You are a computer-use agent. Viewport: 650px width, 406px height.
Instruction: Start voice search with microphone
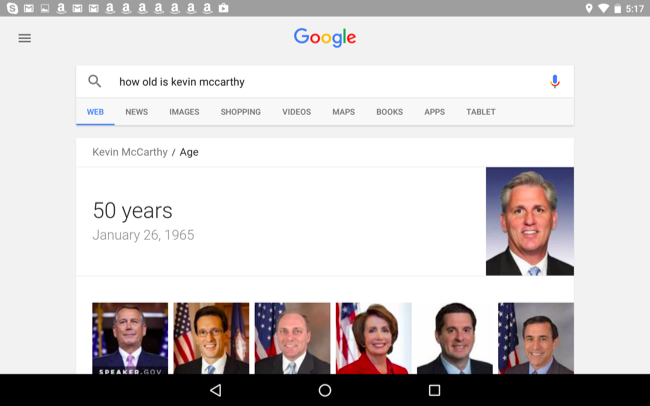[555, 82]
